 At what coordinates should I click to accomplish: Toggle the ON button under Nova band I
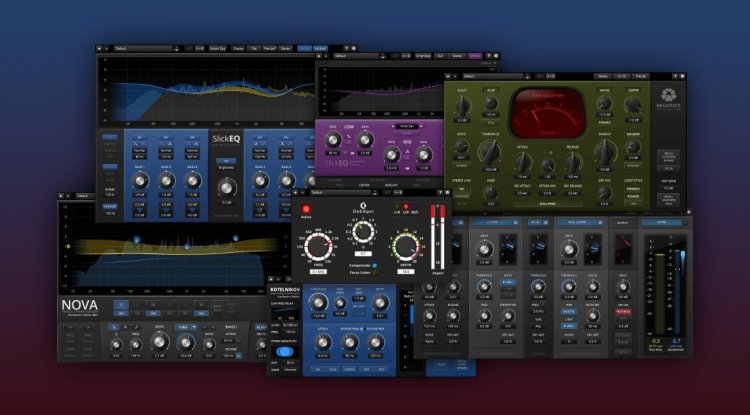point(121,313)
